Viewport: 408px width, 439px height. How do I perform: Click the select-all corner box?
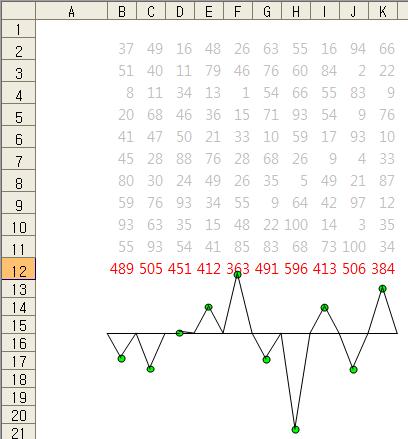(18, 11)
